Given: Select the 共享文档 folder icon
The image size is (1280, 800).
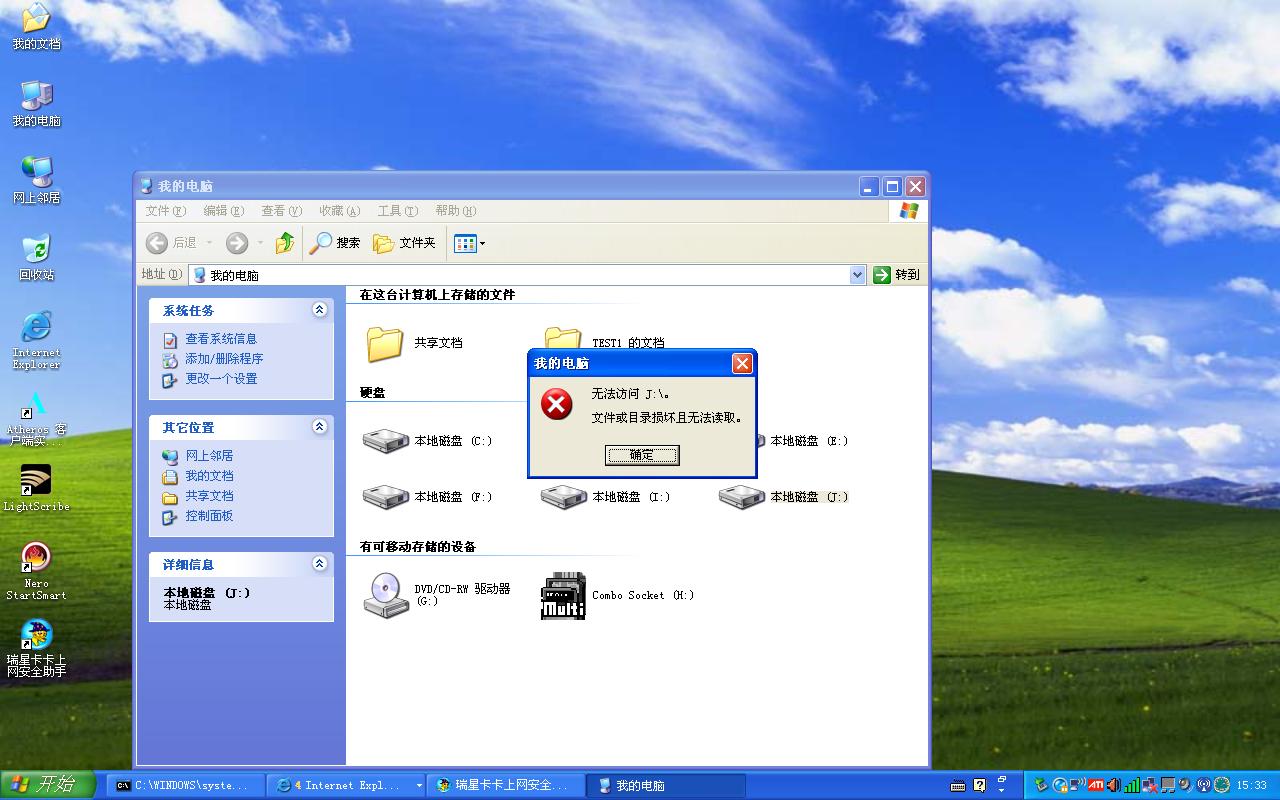Looking at the screenshot, I should [x=385, y=343].
